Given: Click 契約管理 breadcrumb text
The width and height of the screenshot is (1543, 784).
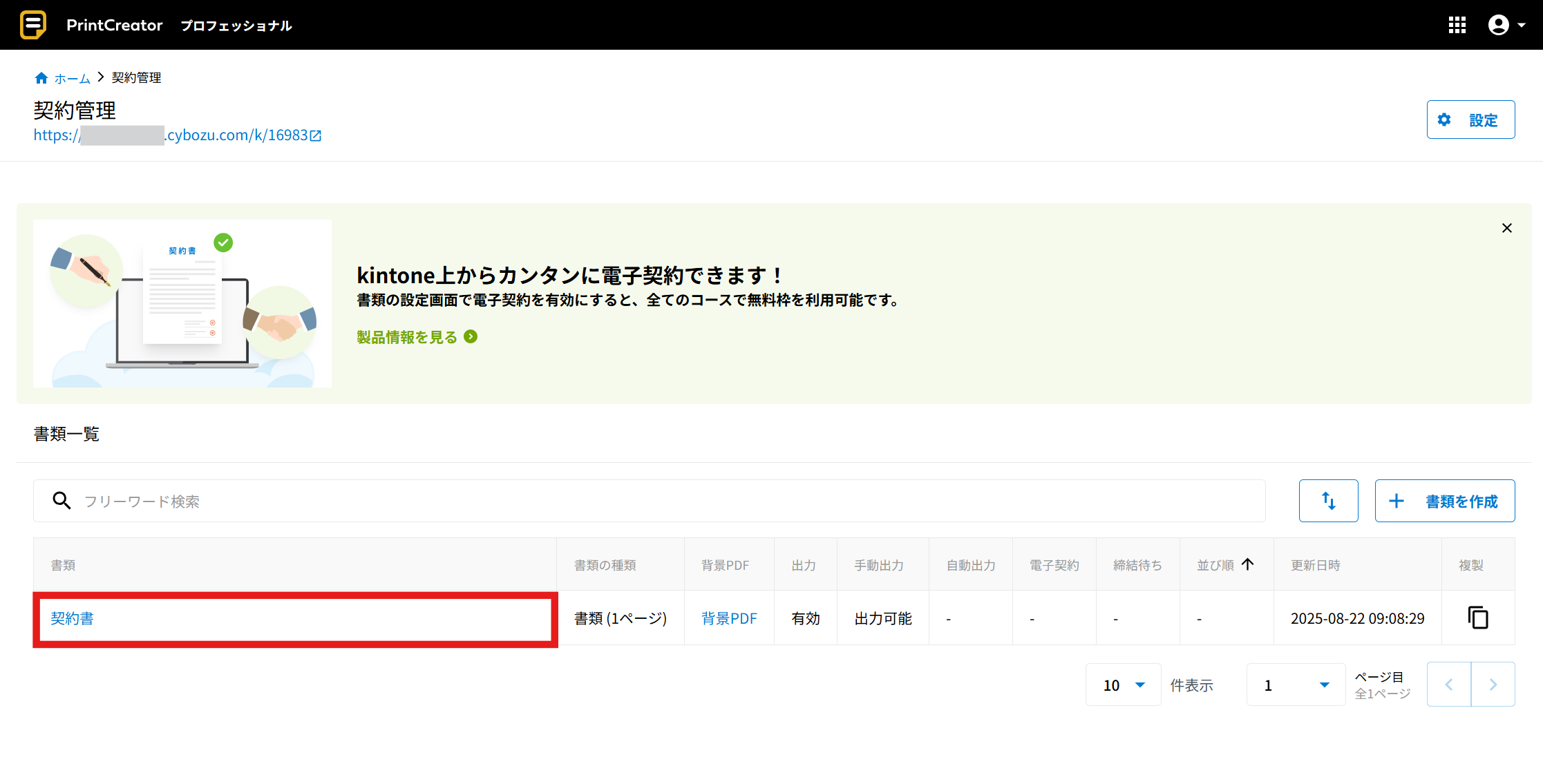Looking at the screenshot, I should point(137,78).
